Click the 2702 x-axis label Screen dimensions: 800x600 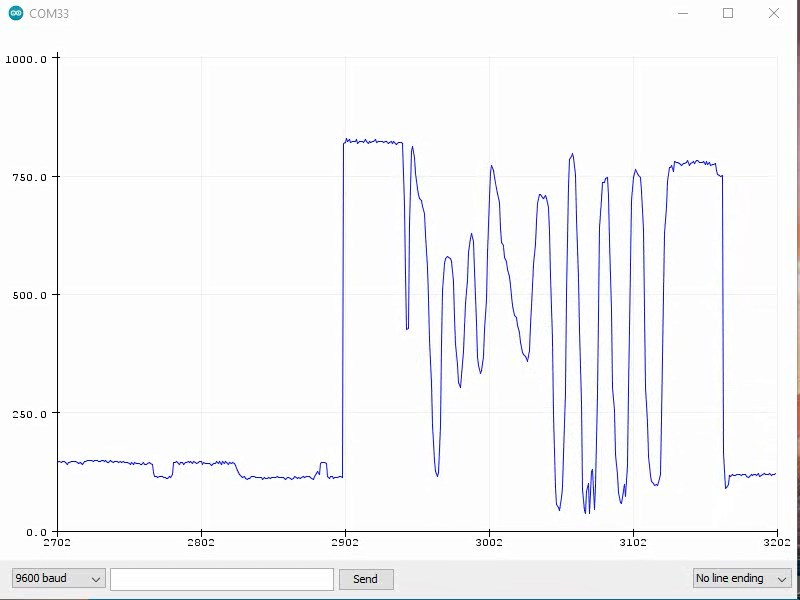coord(57,543)
